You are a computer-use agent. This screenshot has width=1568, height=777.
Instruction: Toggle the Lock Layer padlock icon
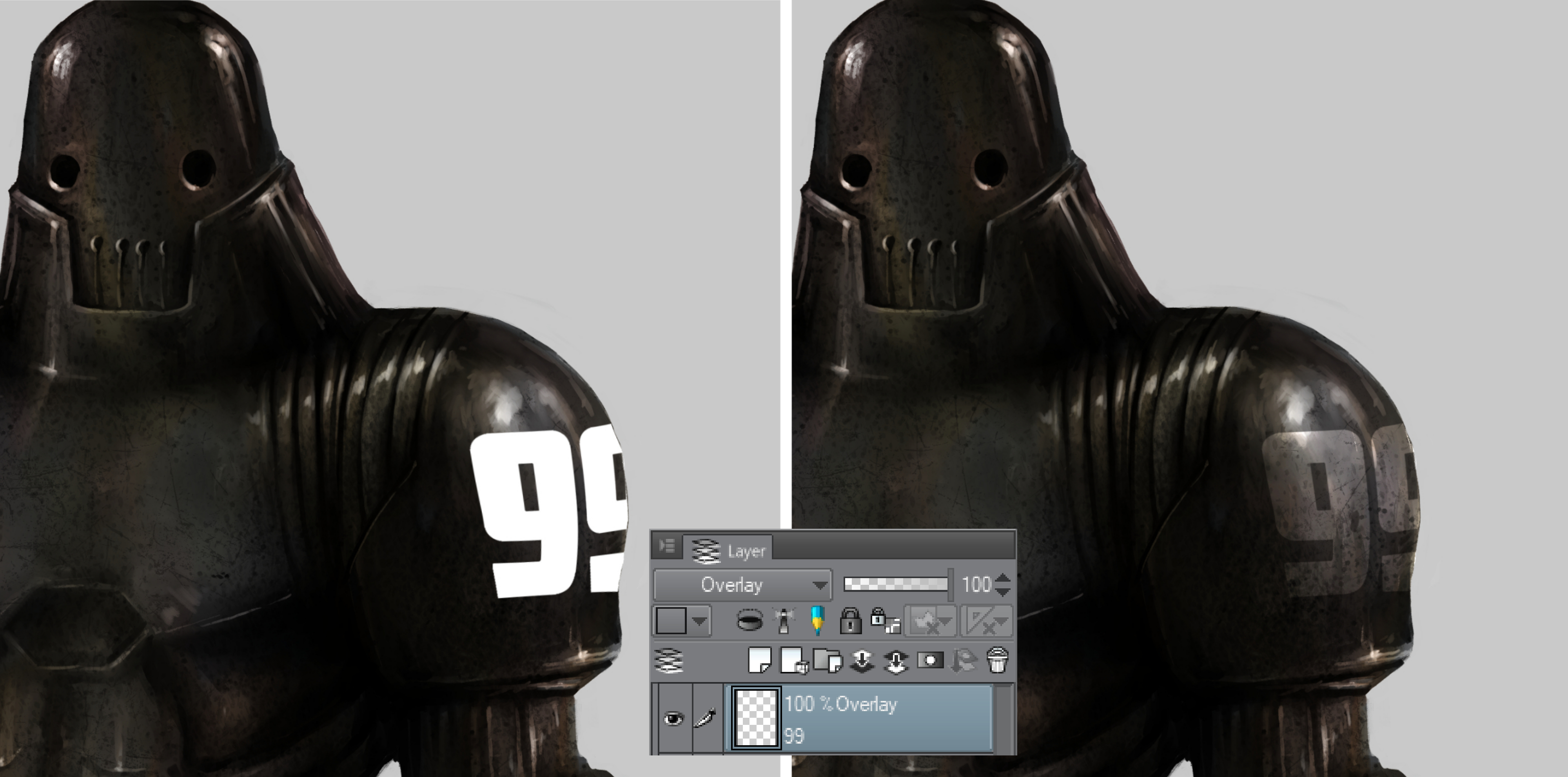click(850, 621)
